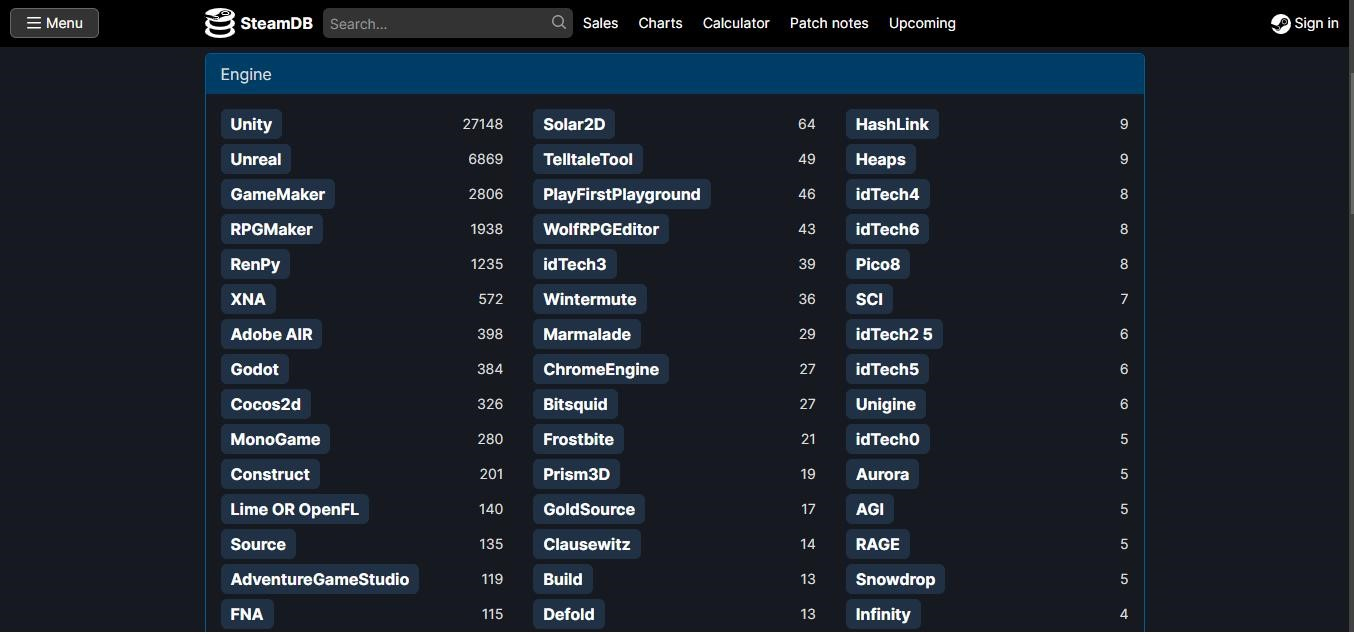Screen dimensions: 1354x634
Task: Select the Unigine engine tag
Action: click(886, 404)
